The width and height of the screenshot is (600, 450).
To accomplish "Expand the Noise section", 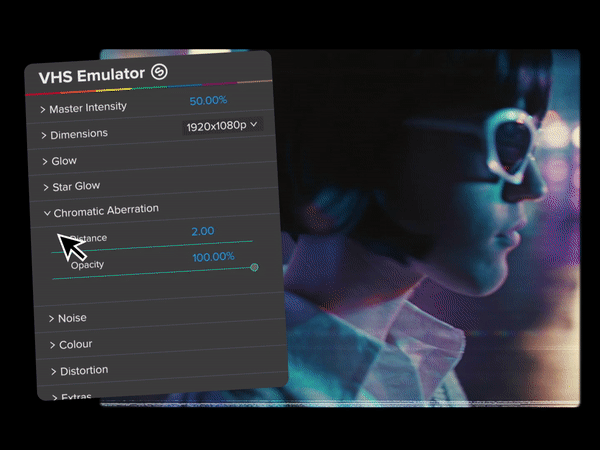I will coord(52,318).
